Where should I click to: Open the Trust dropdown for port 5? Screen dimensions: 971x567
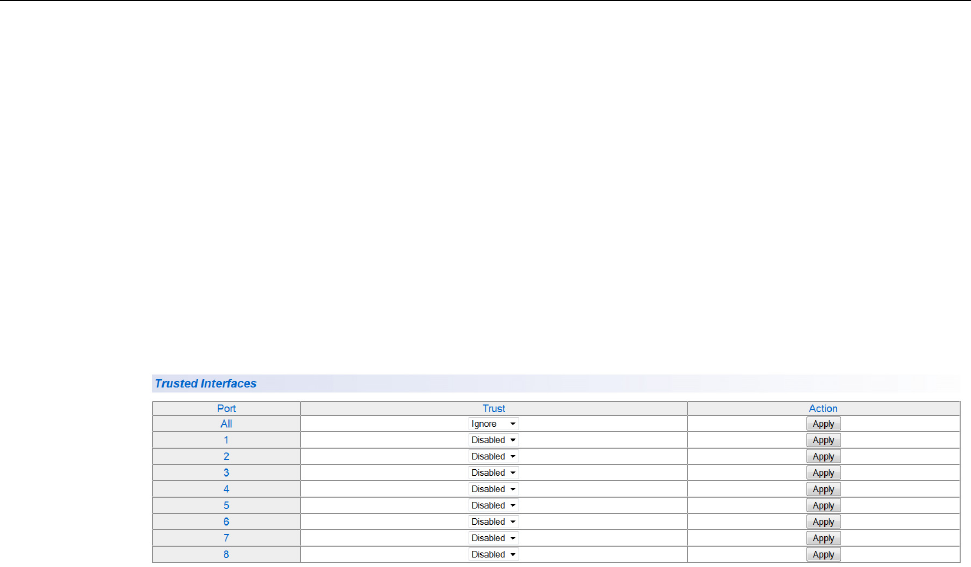tap(493, 505)
